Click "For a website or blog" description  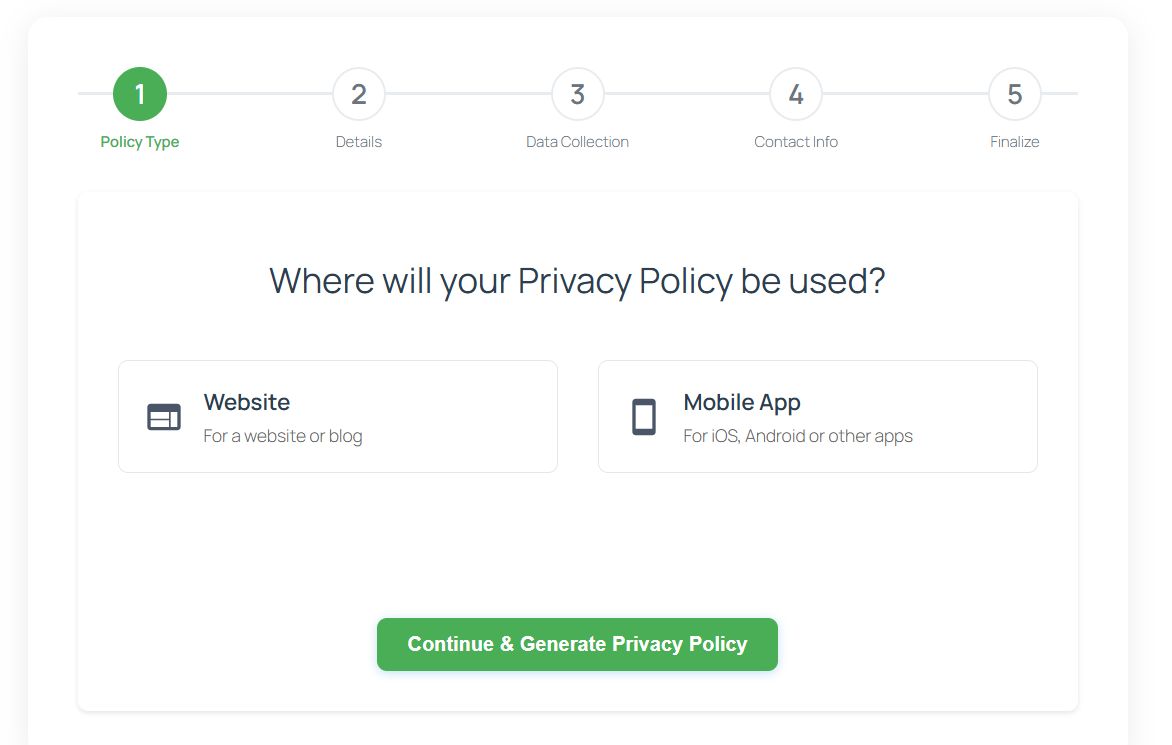tap(283, 436)
